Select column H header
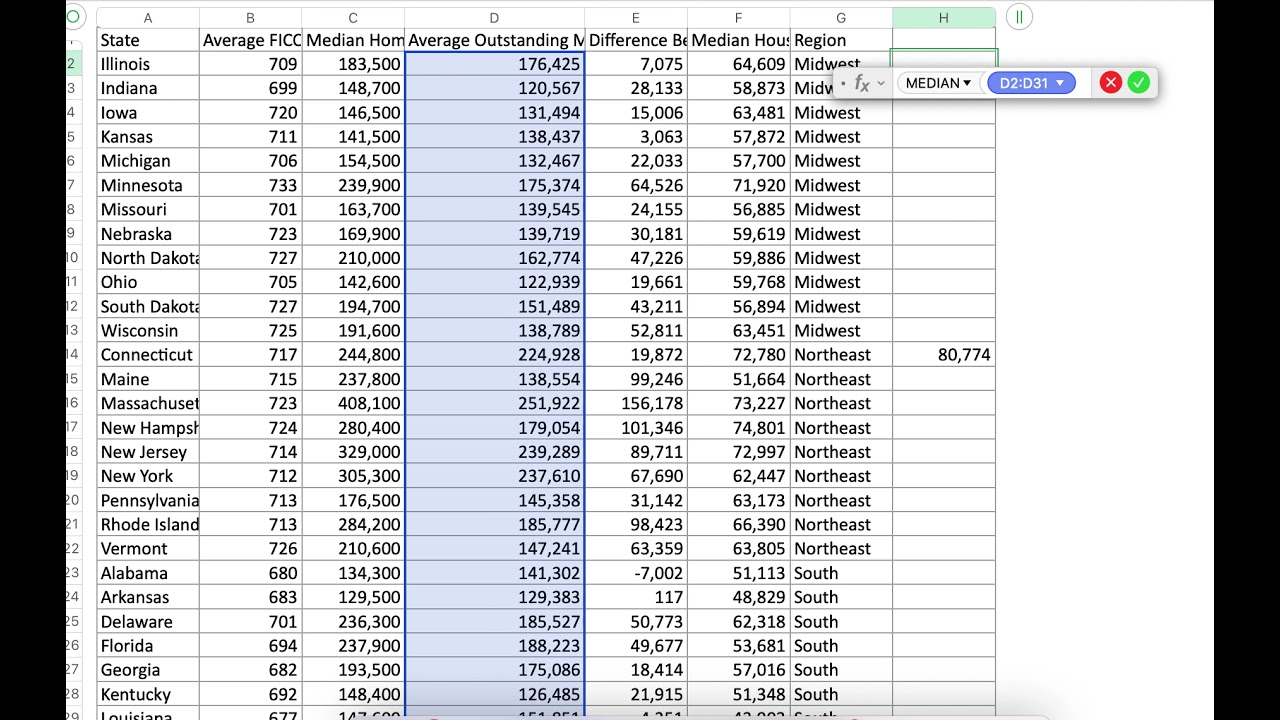 pos(943,18)
